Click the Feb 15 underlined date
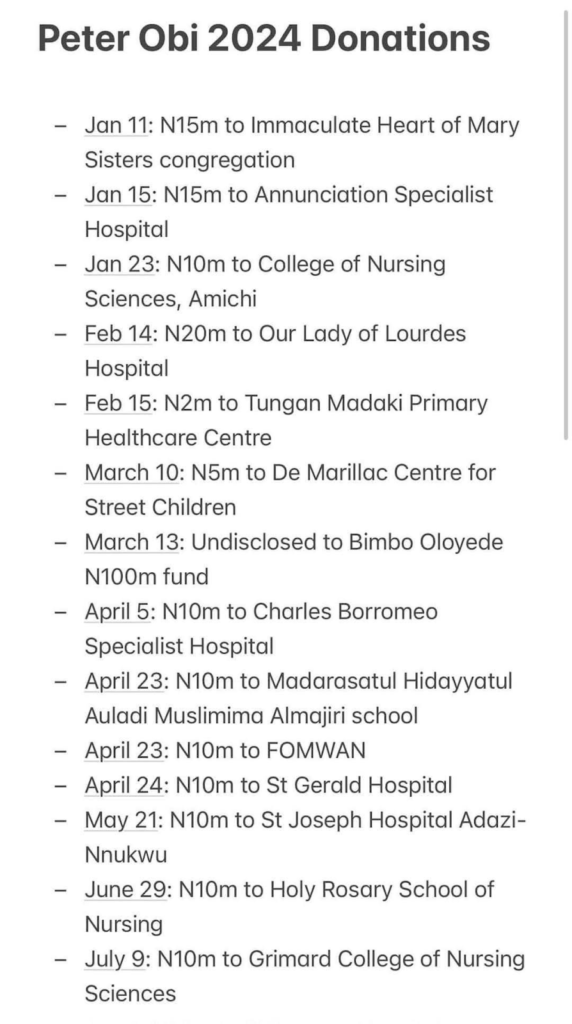Image resolution: width=572 pixels, height=1024 pixels. click(119, 403)
